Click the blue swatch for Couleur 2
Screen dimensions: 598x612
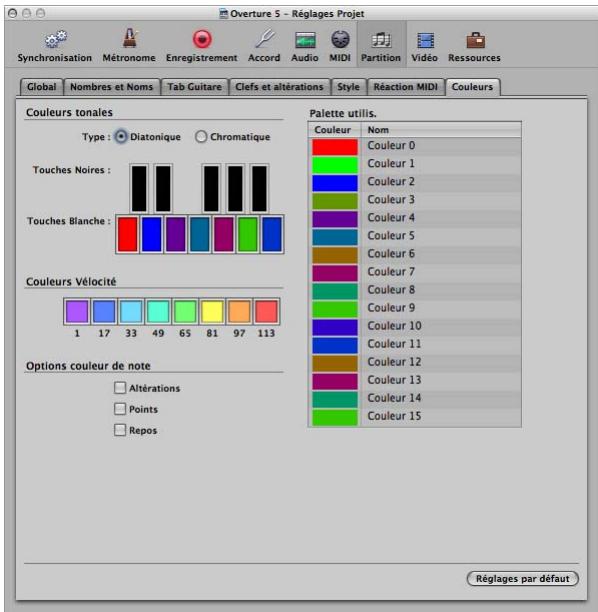tap(335, 183)
